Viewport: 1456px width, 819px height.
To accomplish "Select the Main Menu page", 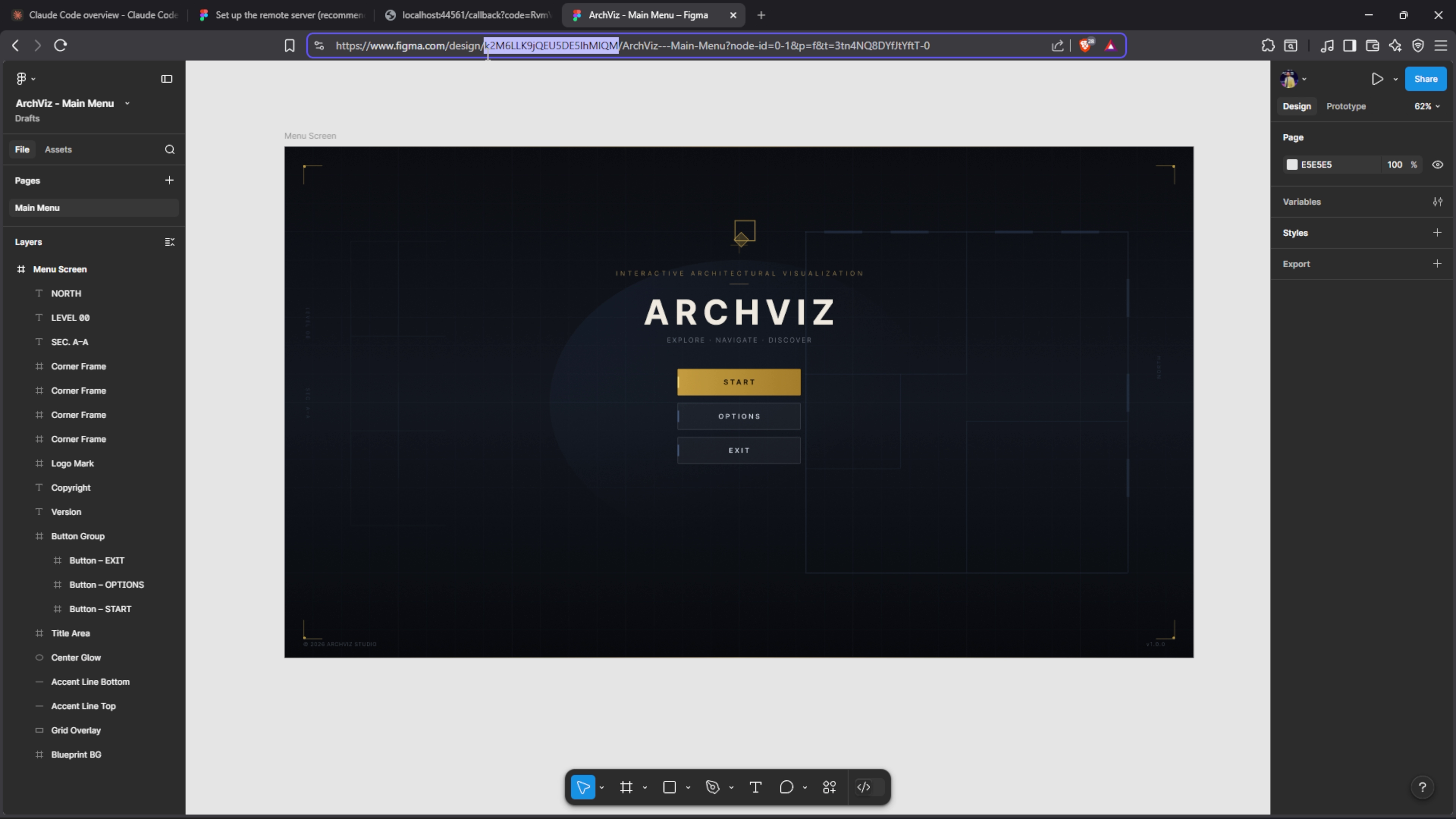I will [x=94, y=207].
